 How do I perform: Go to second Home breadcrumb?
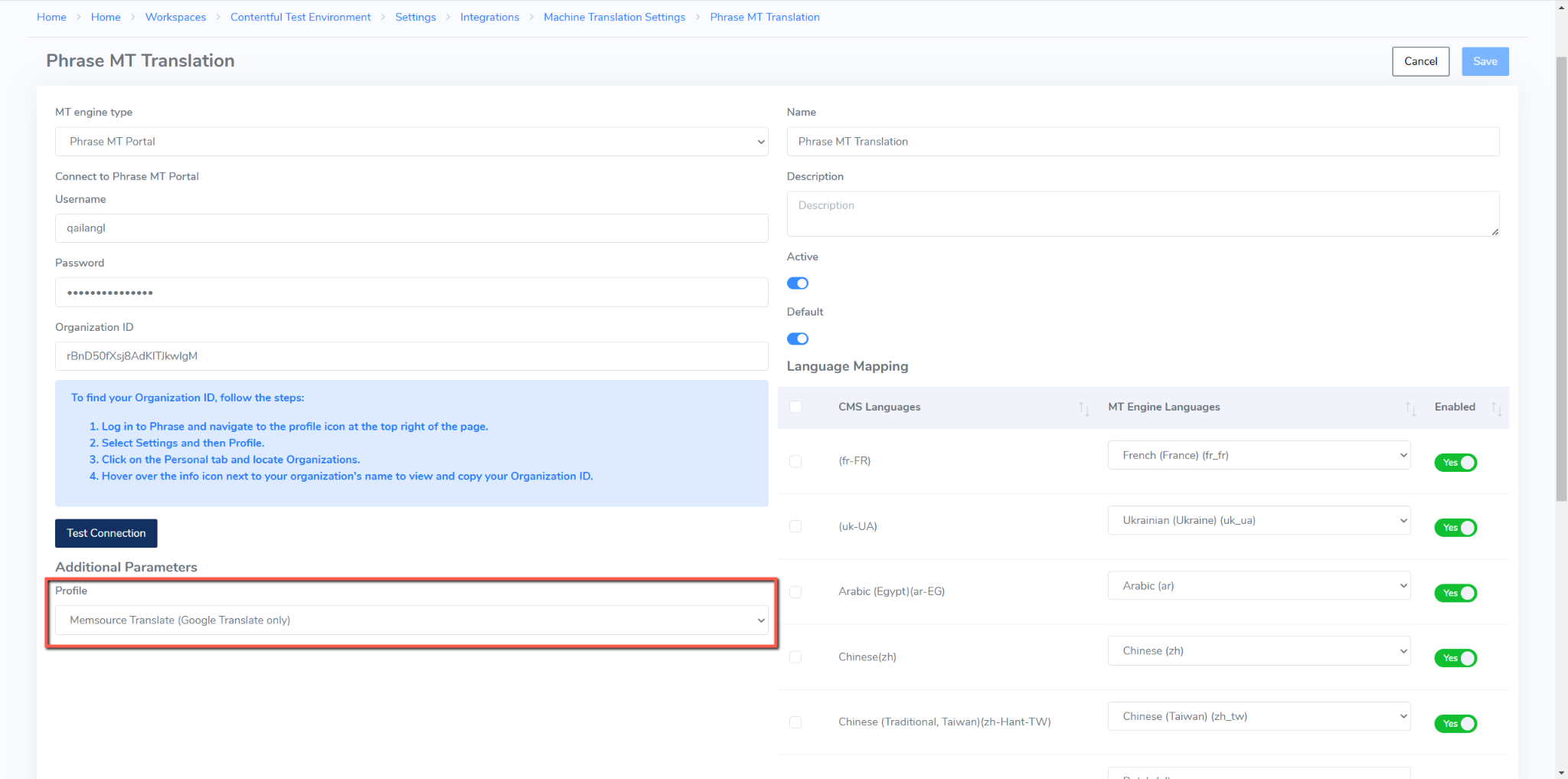pos(106,17)
